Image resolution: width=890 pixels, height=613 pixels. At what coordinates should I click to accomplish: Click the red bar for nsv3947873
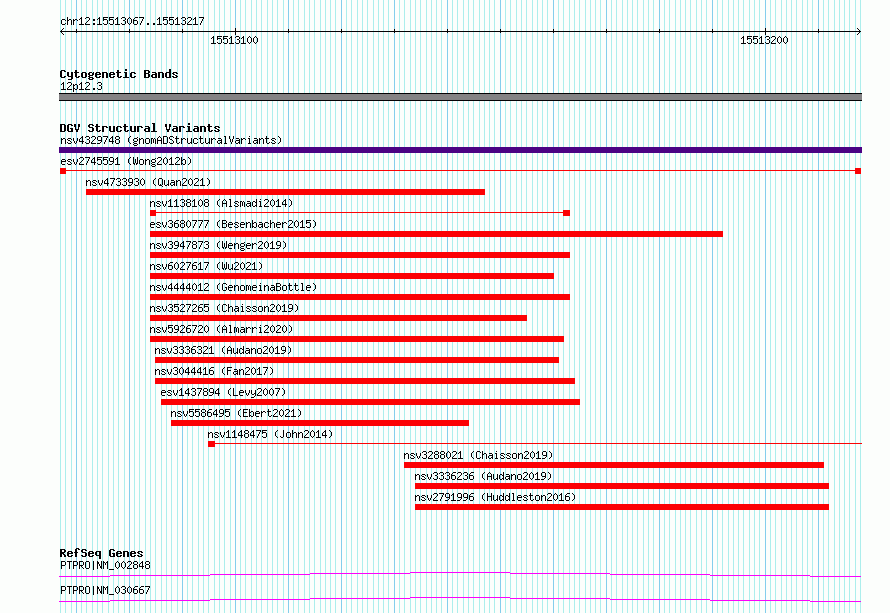pyautogui.click(x=360, y=255)
